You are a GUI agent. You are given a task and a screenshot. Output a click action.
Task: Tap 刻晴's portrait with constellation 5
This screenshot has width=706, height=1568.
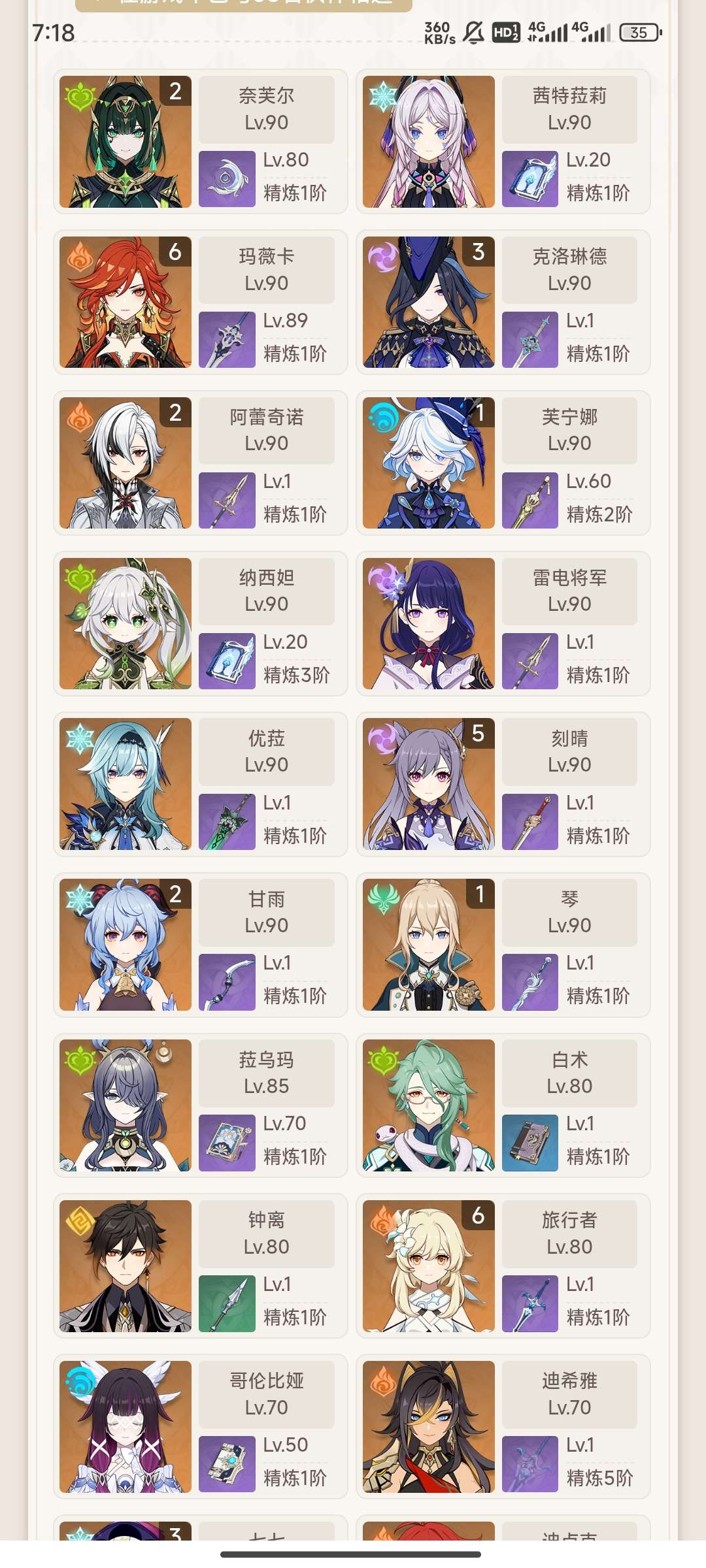pyautogui.click(x=429, y=784)
